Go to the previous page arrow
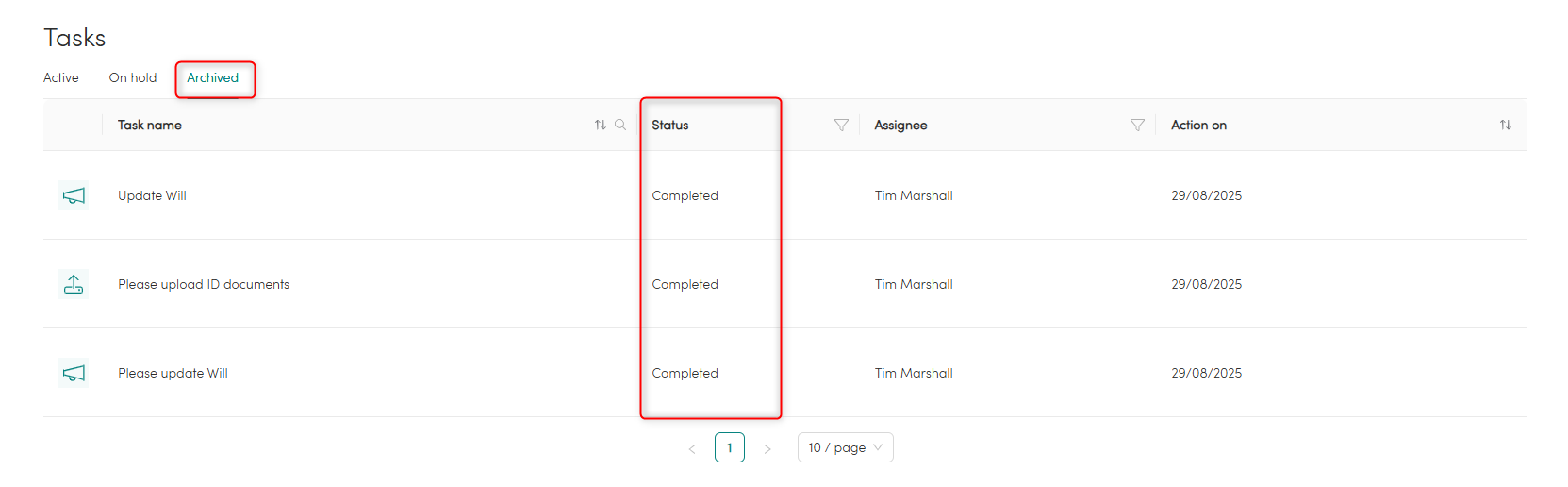1568x487 pixels. click(692, 448)
